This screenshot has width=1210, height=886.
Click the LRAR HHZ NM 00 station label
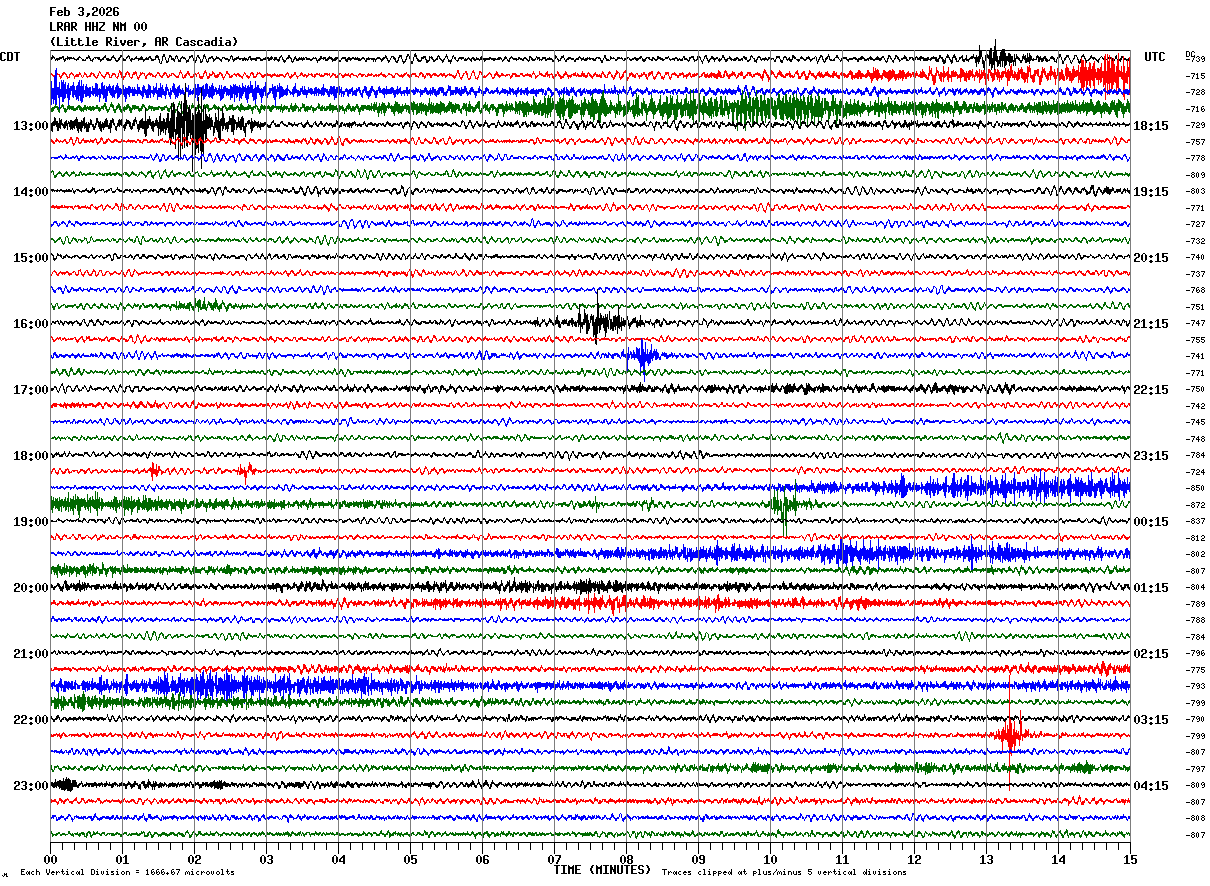98,27
